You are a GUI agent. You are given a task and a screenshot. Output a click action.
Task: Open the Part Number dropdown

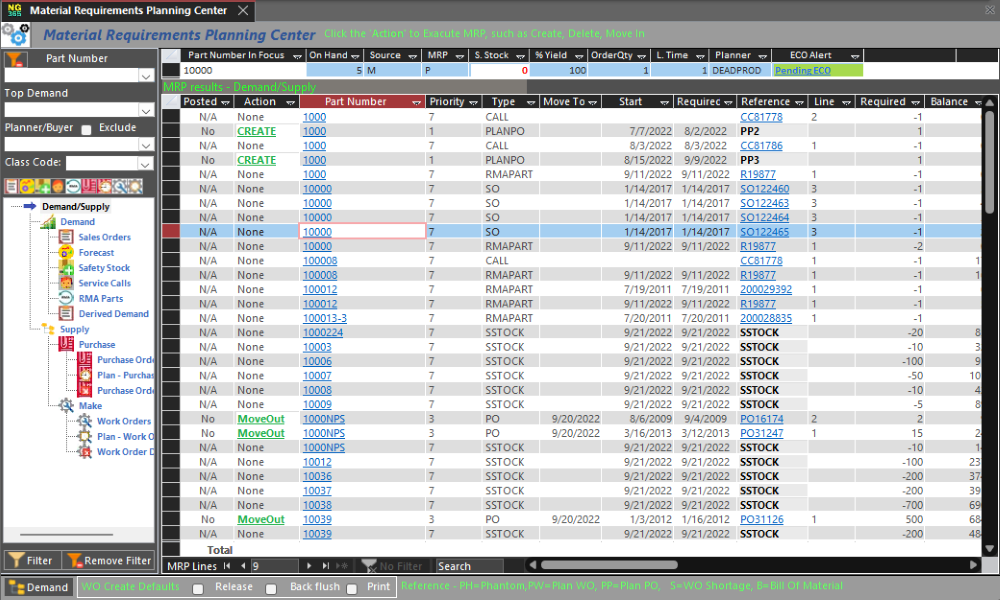pyautogui.click(x=146, y=75)
